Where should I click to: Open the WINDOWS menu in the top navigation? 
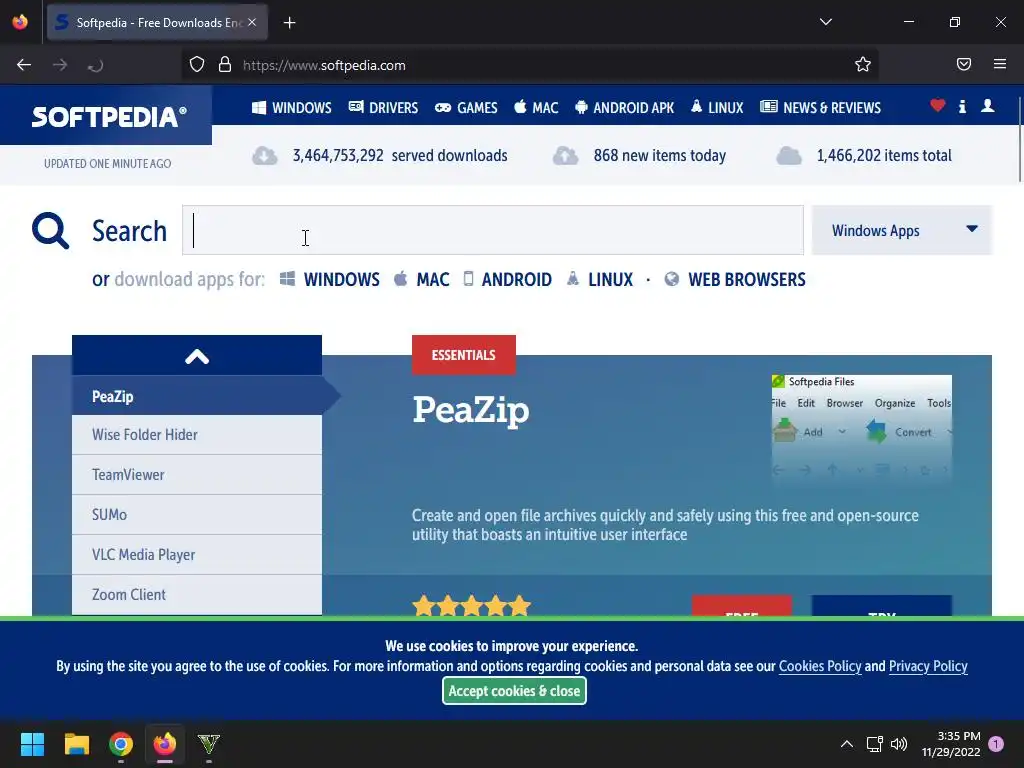point(292,108)
